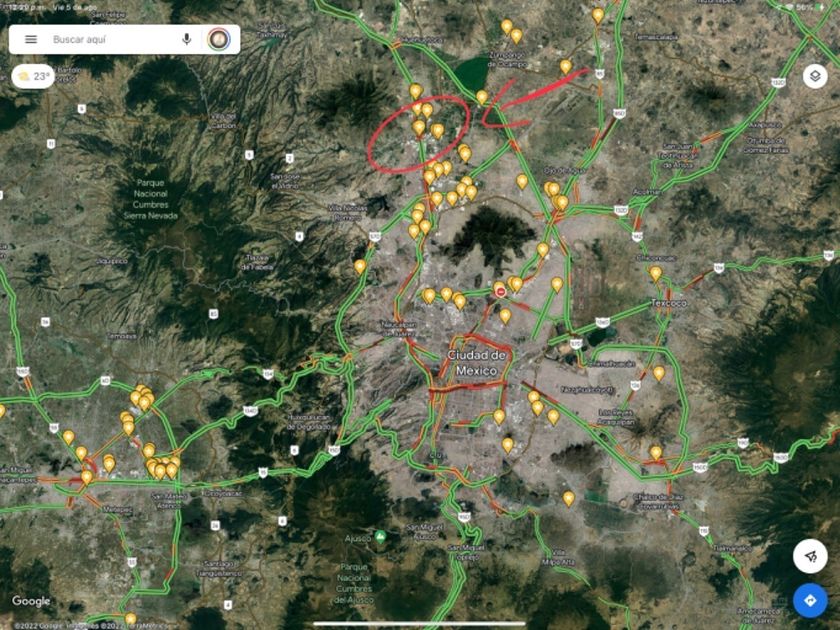The height and width of the screenshot is (630, 840).
Task: Tap the 'Milpa Alta' label
Action: click(558, 557)
